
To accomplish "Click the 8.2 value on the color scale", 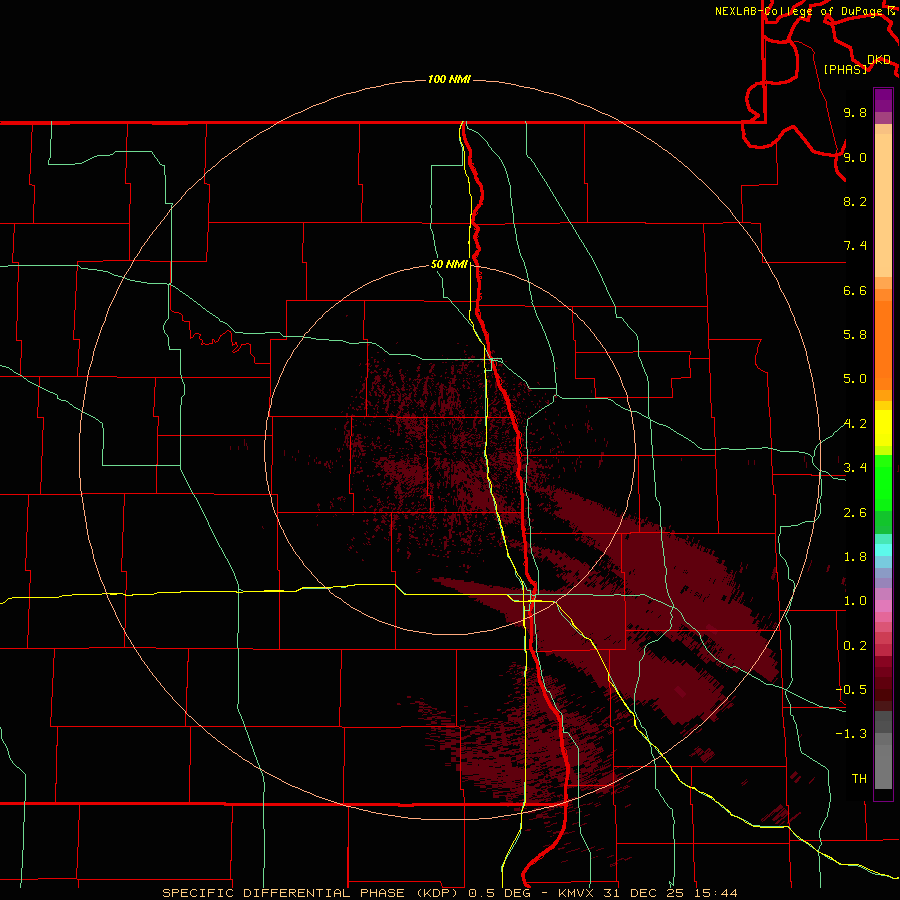I will (x=855, y=201).
